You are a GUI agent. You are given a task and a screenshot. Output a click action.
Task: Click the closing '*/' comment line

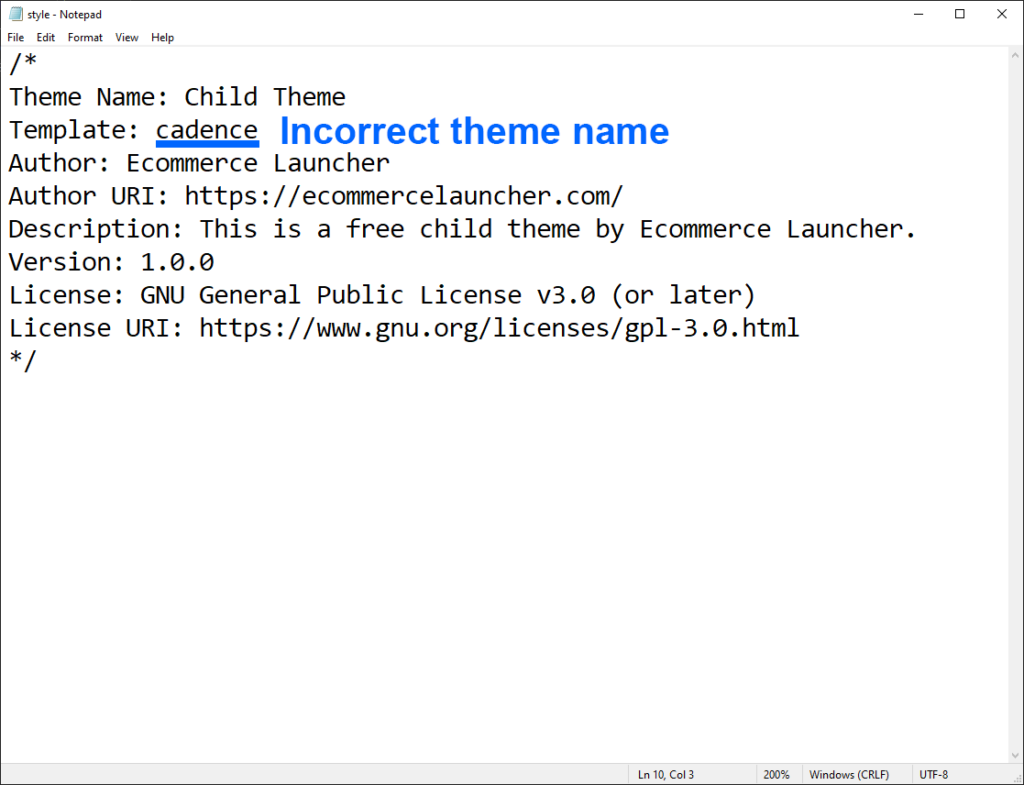23,360
